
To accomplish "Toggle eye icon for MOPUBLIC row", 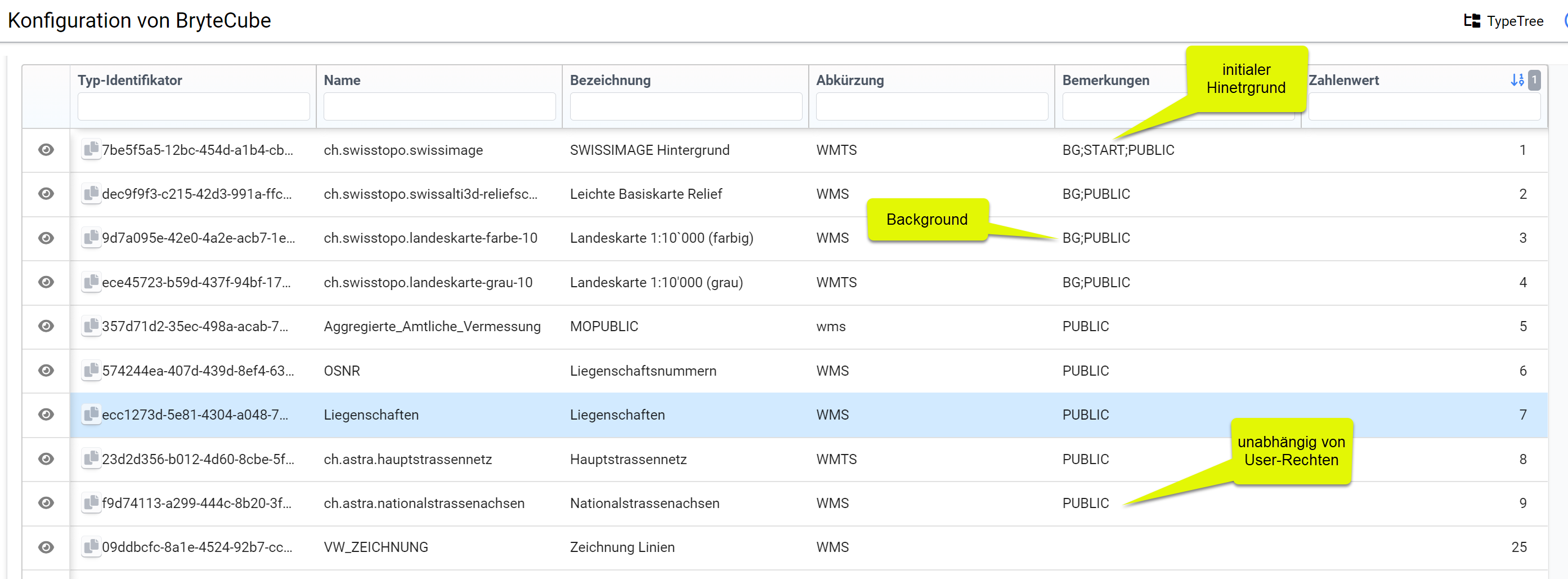I will pos(46,326).
